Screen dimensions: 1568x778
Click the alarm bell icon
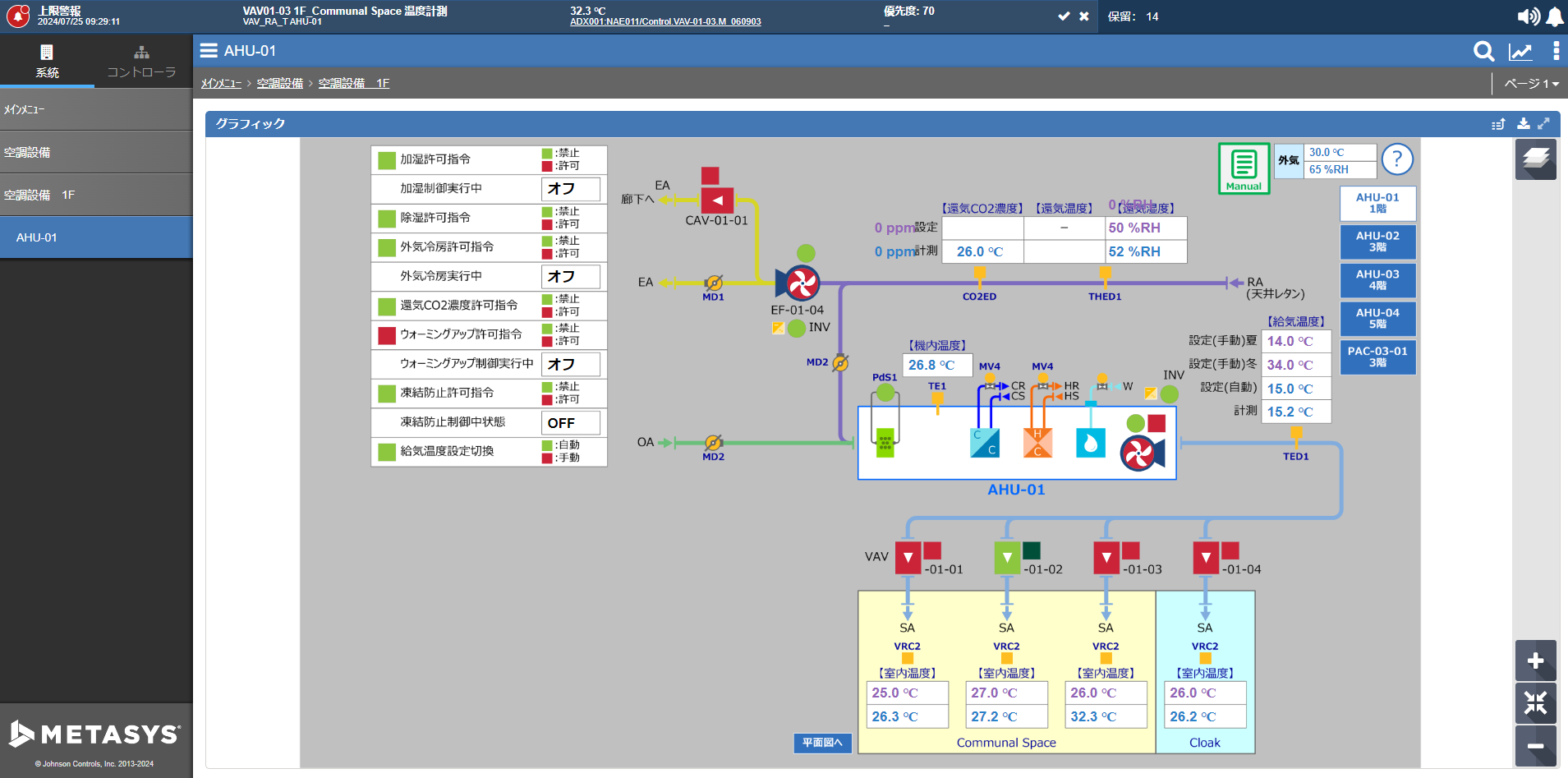(1555, 16)
